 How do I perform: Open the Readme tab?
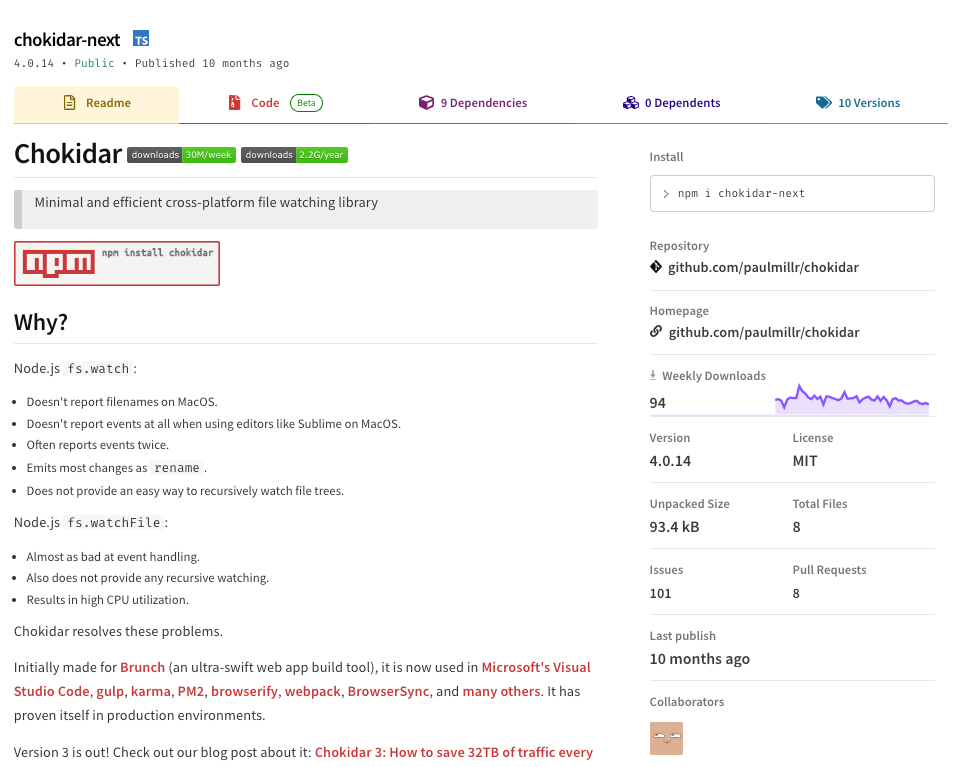tap(97, 103)
